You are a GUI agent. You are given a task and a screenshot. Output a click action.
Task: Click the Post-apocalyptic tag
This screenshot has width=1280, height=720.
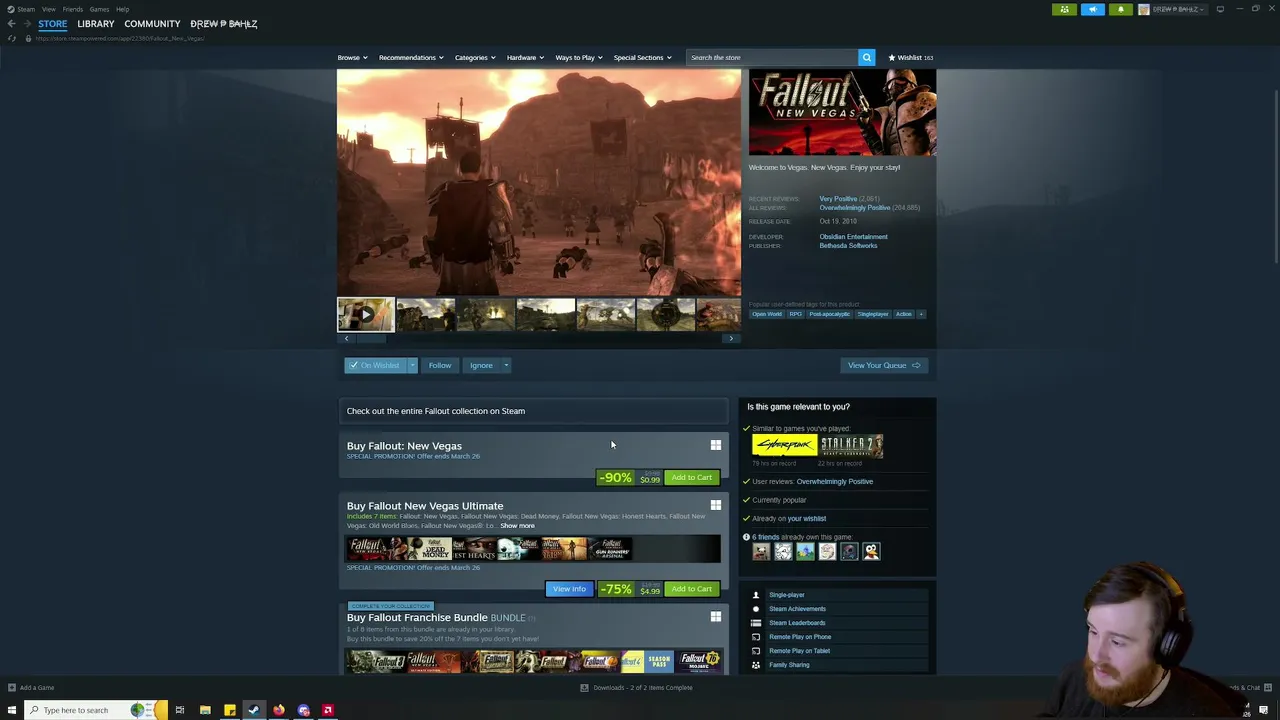(829, 314)
